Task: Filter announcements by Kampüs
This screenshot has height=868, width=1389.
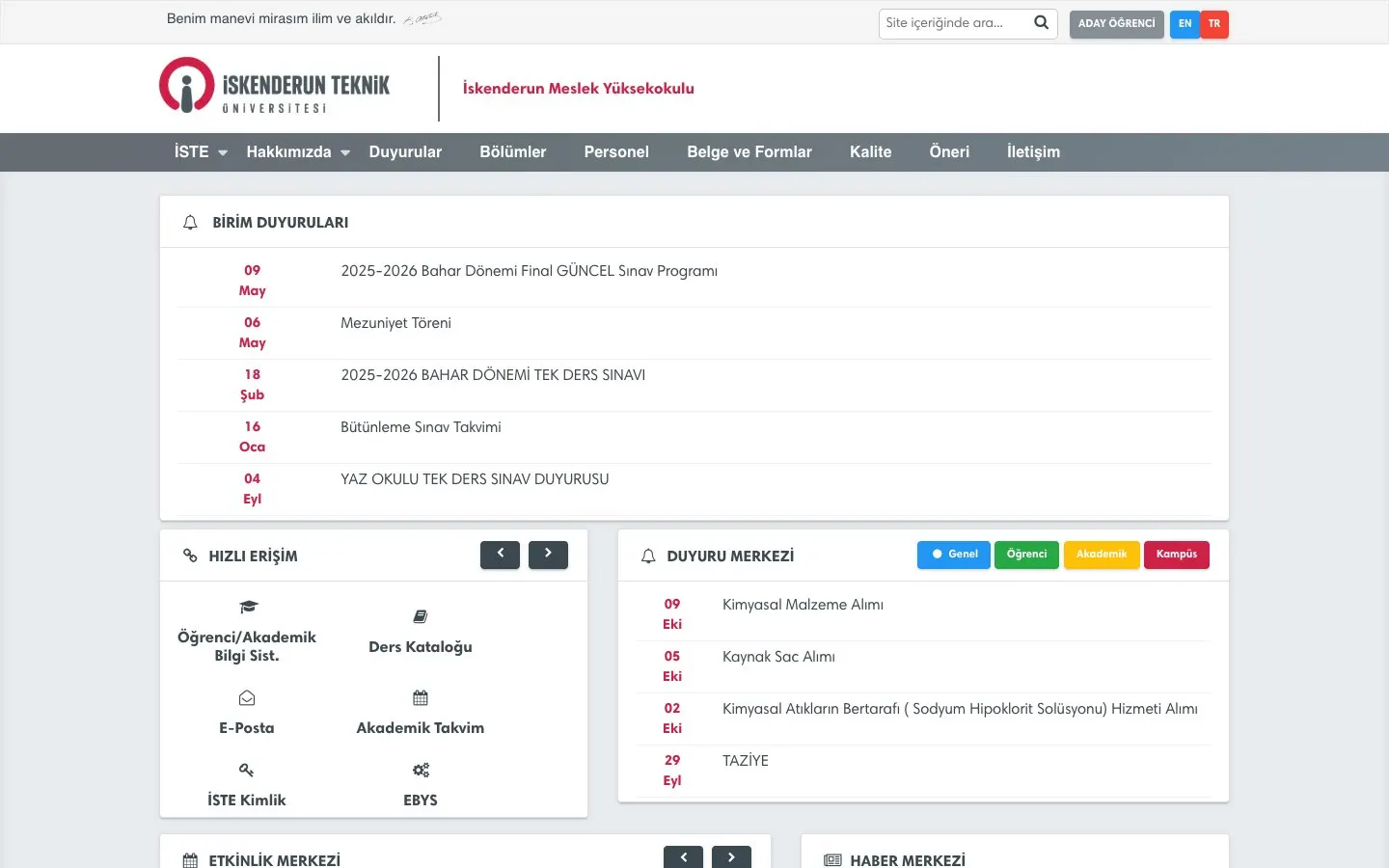Action: coord(1177,555)
